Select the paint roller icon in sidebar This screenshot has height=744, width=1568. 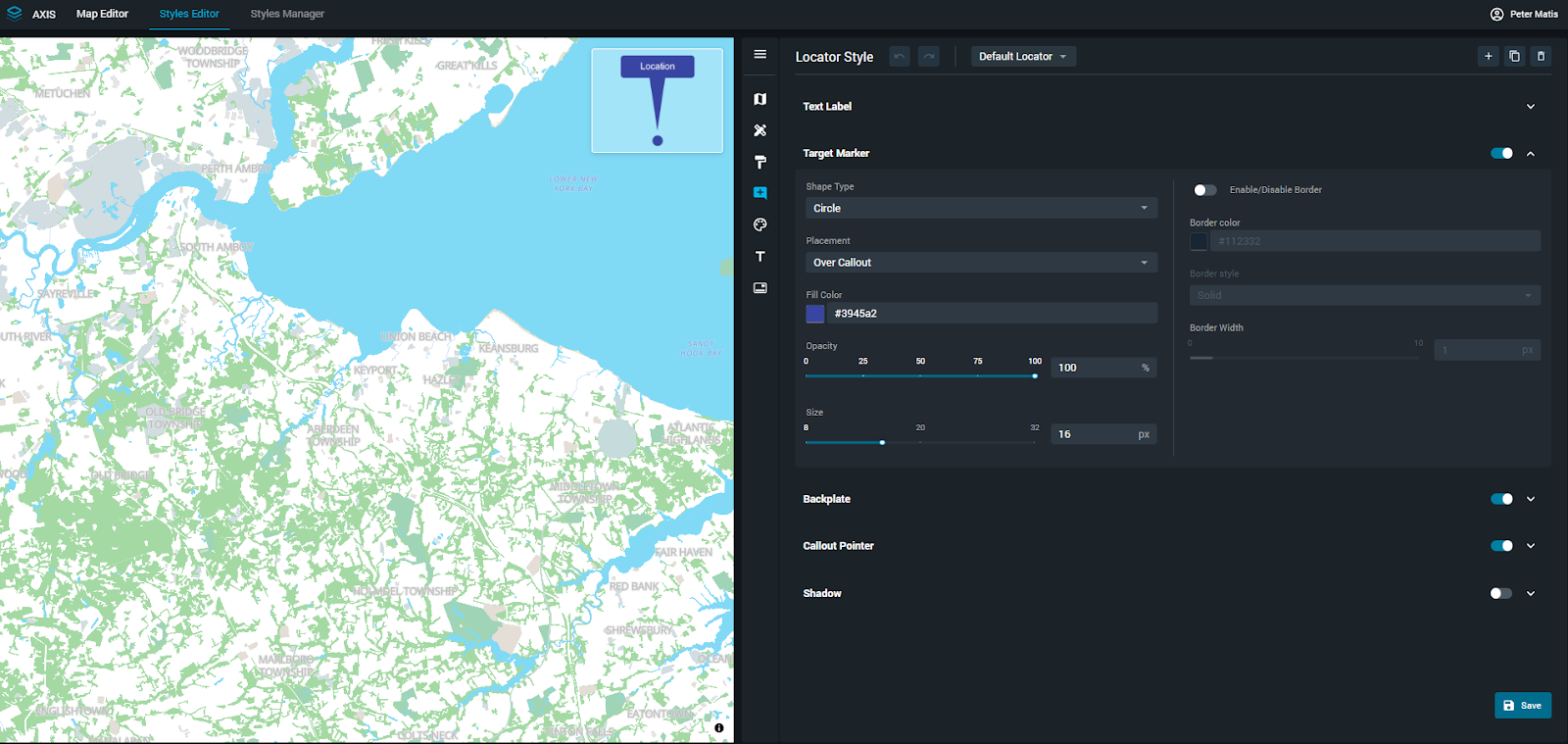coord(759,162)
